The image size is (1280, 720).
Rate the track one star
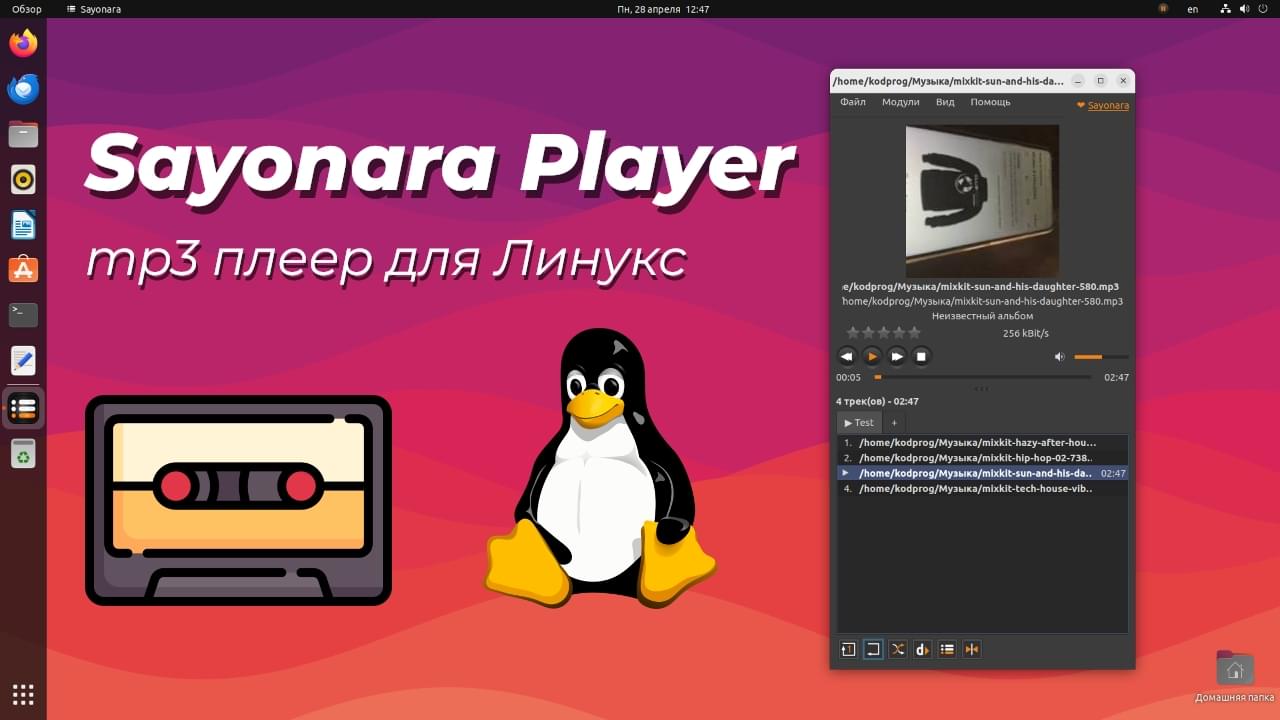tap(853, 333)
